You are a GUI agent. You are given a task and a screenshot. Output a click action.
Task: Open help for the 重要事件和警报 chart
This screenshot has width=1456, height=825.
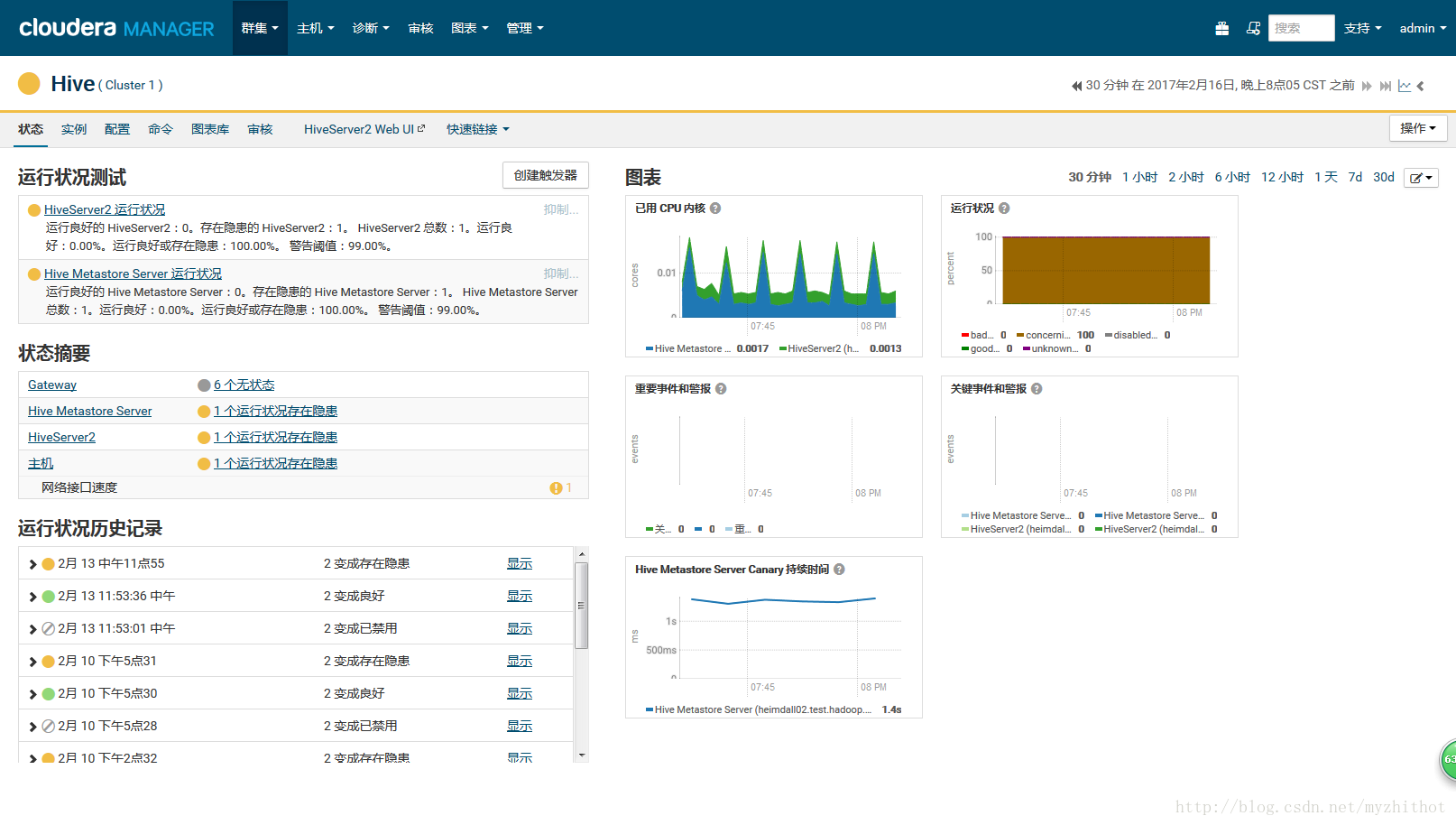coord(721,389)
